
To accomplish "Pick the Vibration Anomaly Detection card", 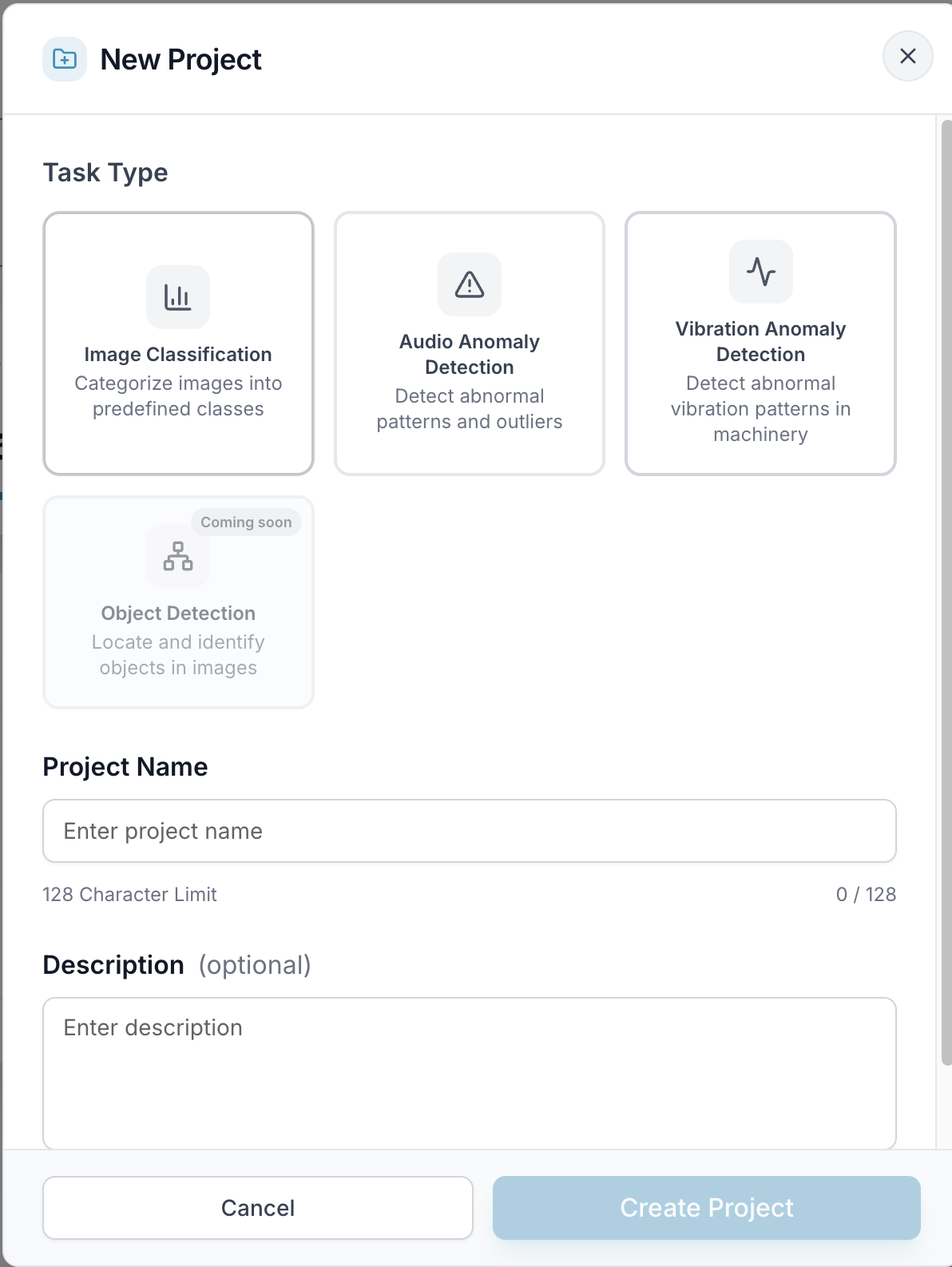I will [x=761, y=344].
